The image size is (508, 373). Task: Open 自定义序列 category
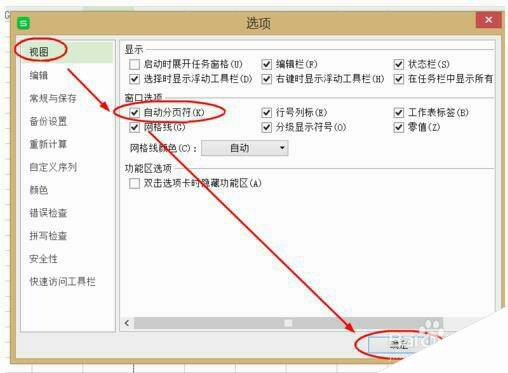pos(53,167)
